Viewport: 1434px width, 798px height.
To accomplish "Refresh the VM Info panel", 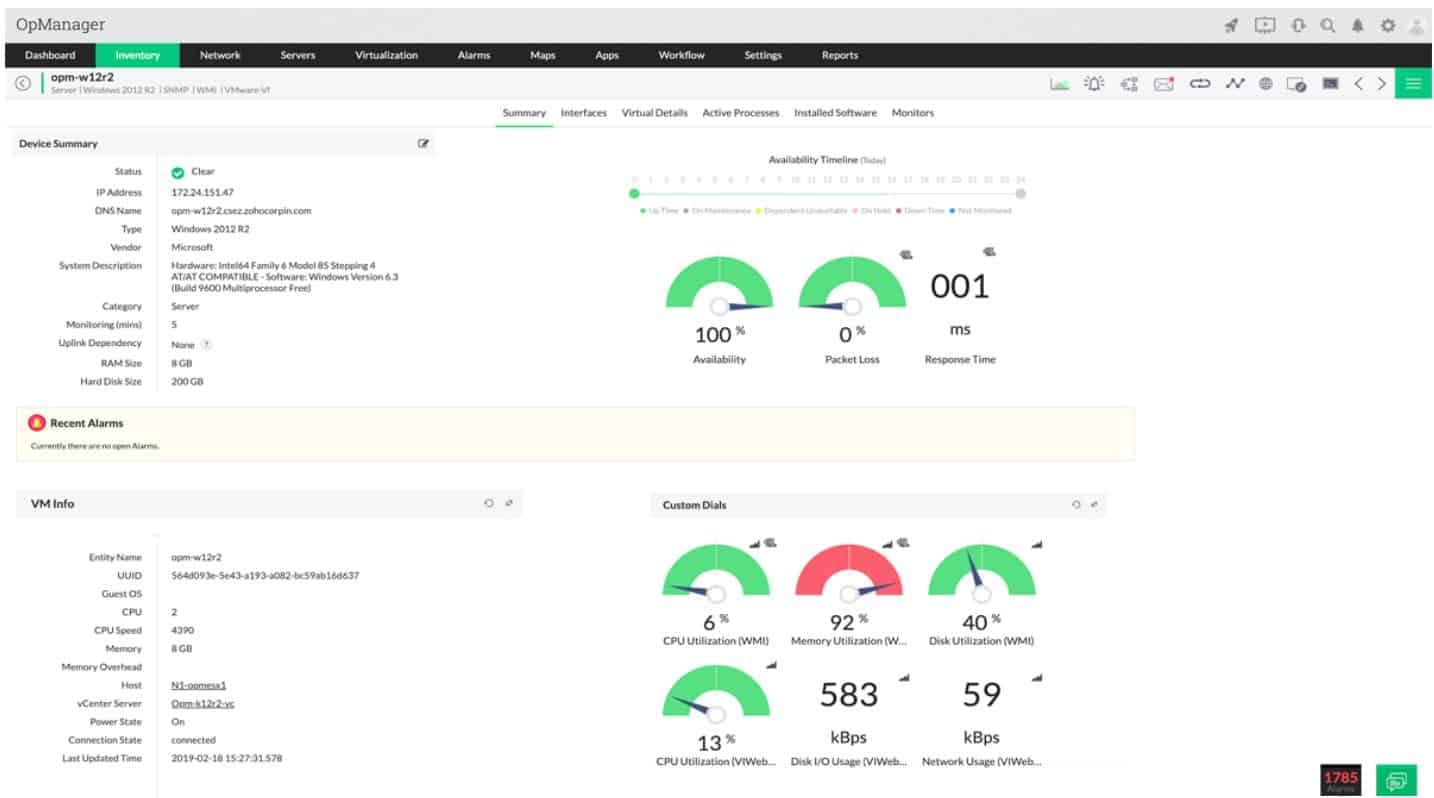I will [489, 503].
